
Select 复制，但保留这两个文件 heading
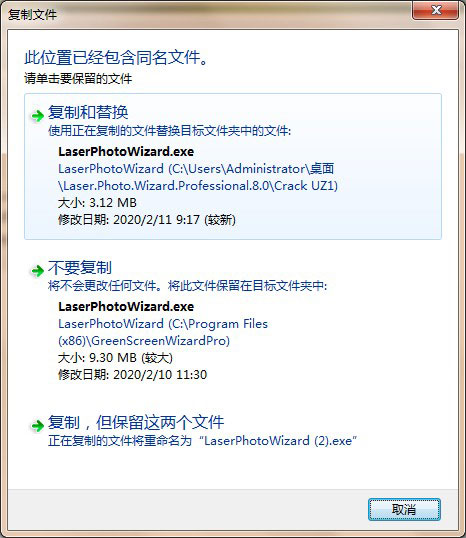tap(136, 422)
